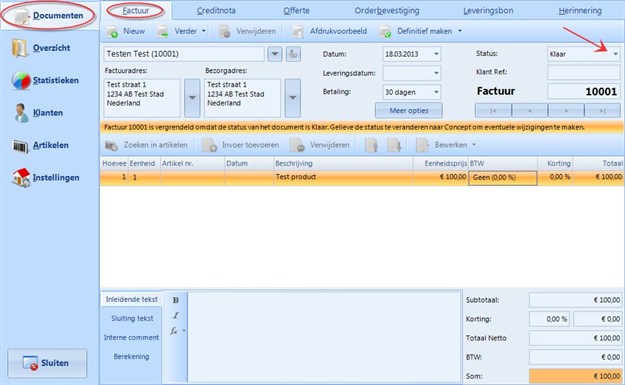Switch to the Orderbevestiging tab
625x385 pixels.
[x=387, y=11]
